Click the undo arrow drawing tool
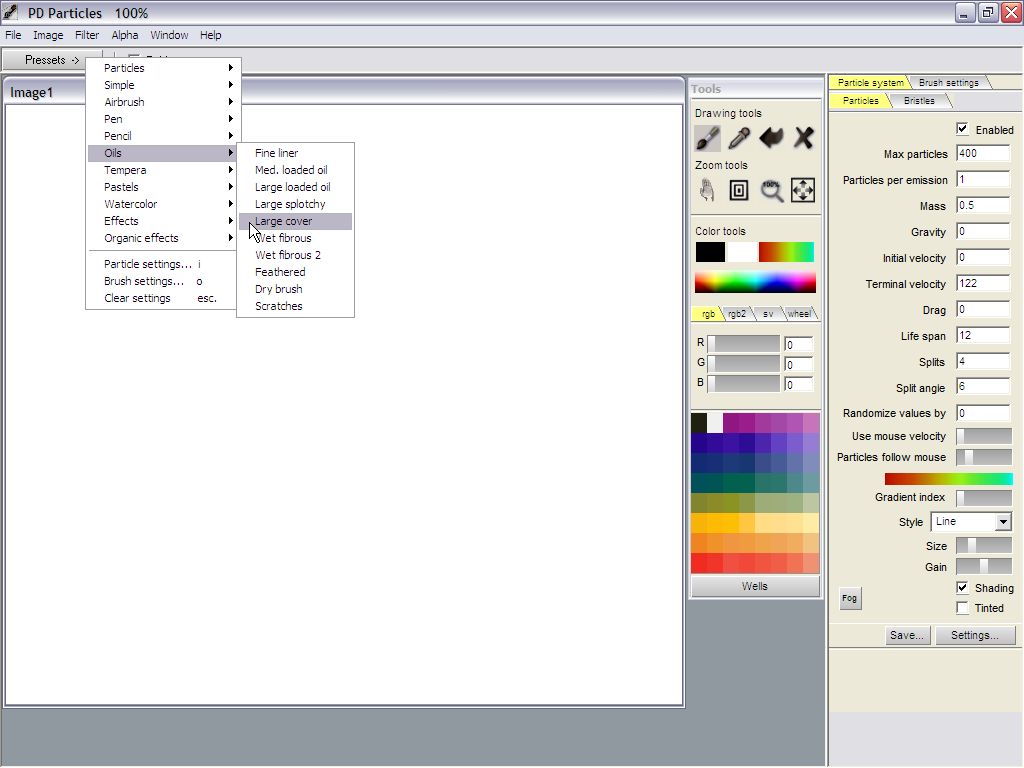The width and height of the screenshot is (1024, 768). tap(771, 137)
